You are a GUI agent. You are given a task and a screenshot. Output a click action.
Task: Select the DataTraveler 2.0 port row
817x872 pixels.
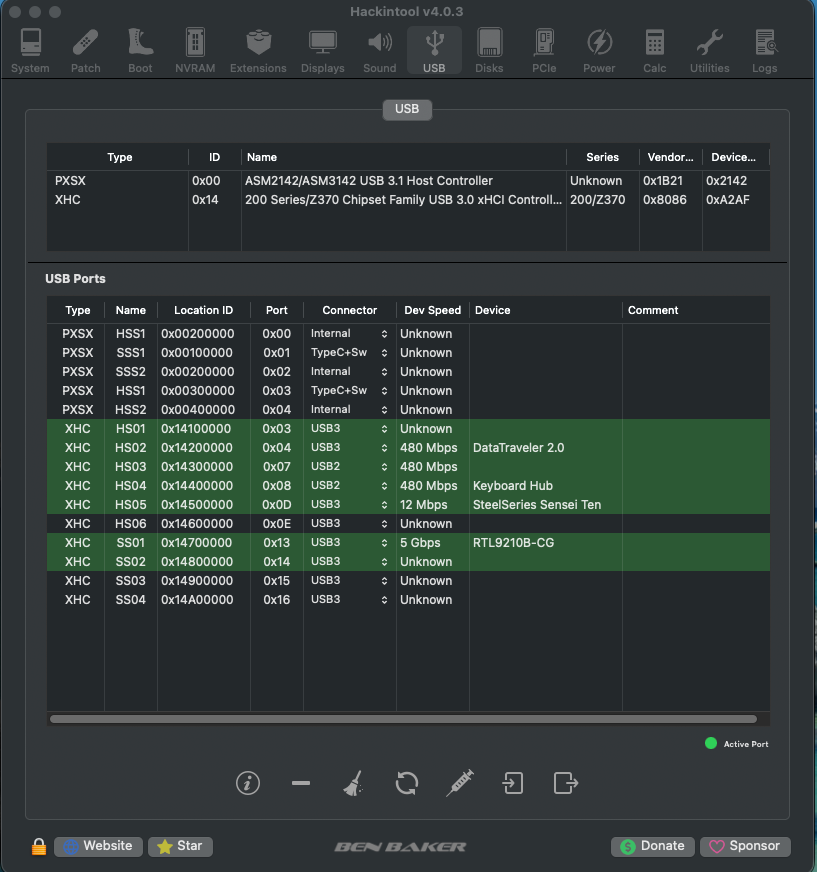[x=518, y=448]
